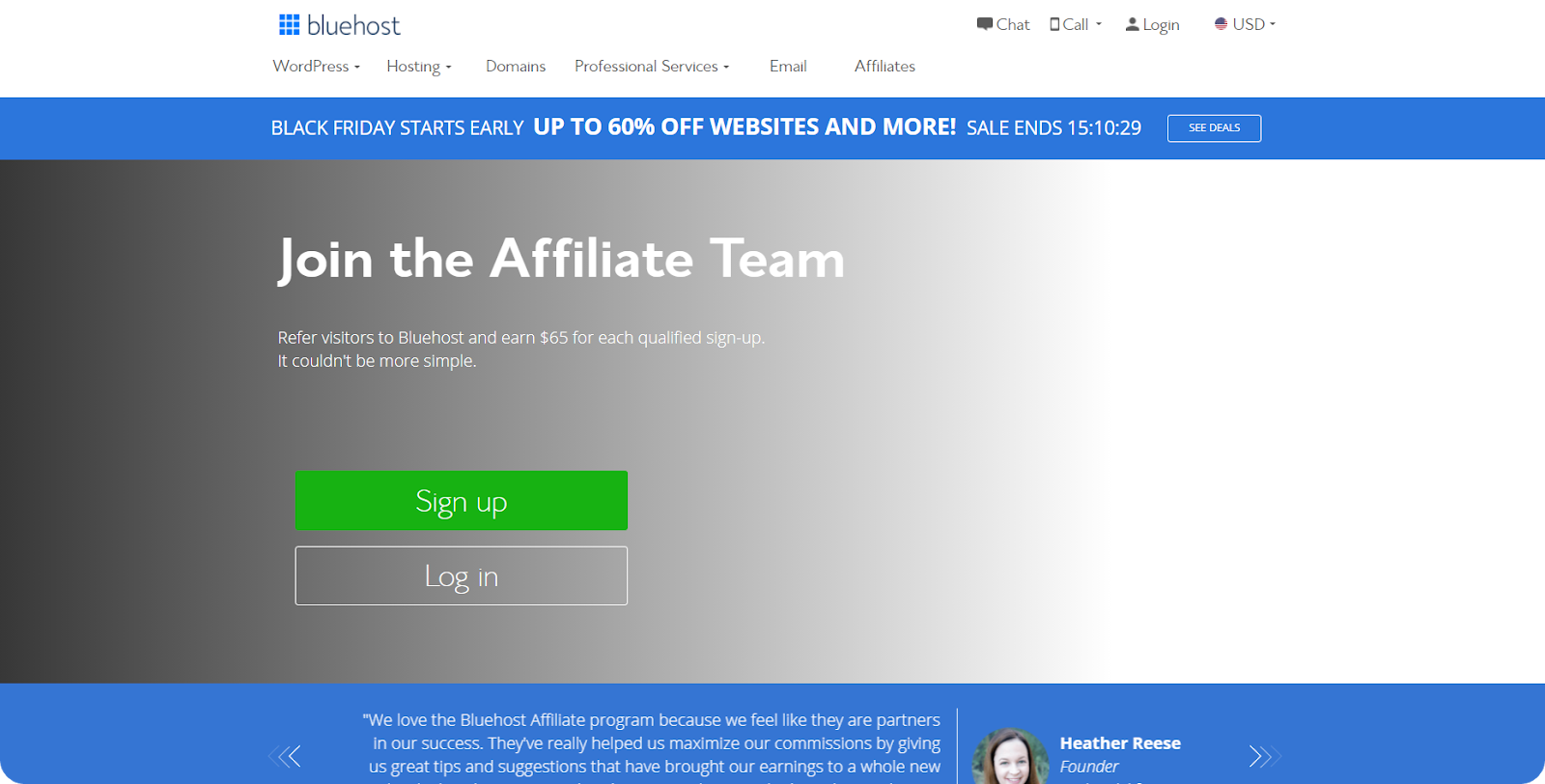Expand the Call dropdown arrow
Screen dimensions: 1545x784
click(1099, 24)
